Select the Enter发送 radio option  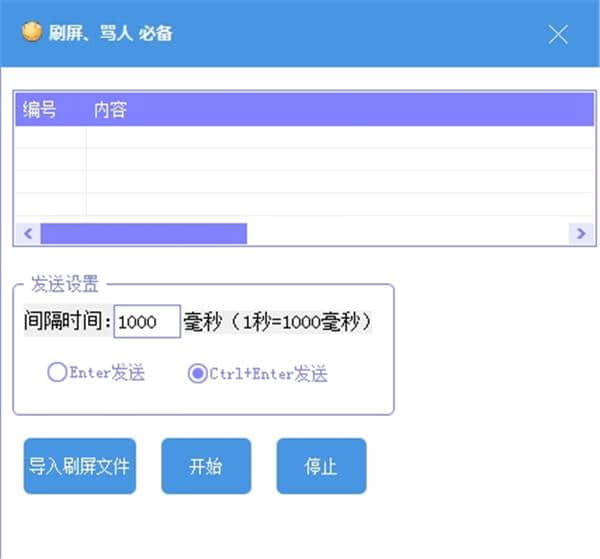(57, 373)
